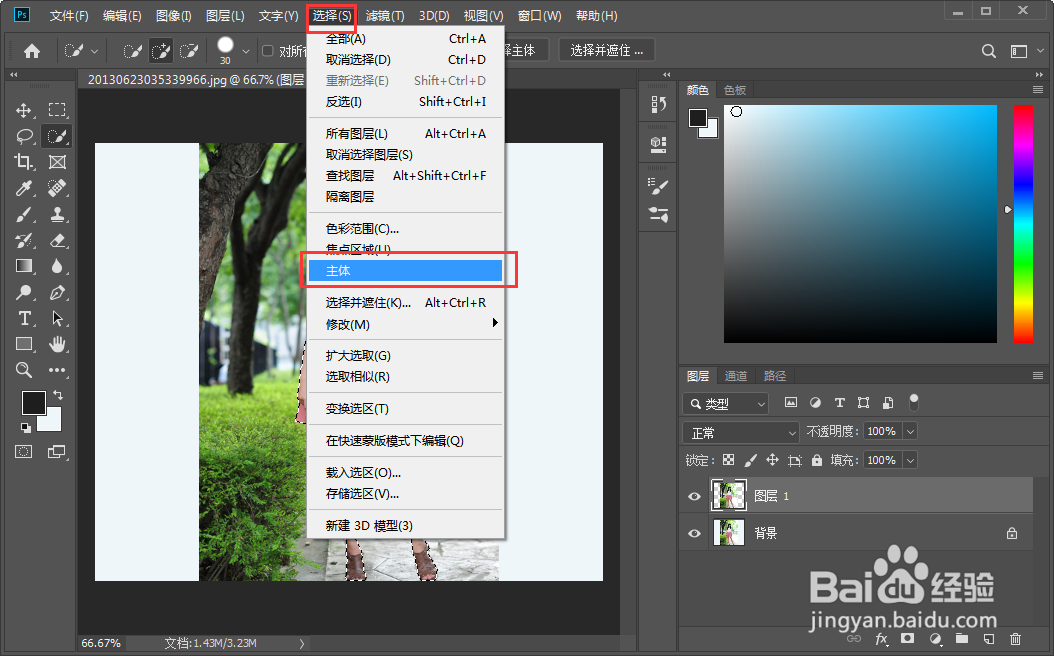Image resolution: width=1054 pixels, height=656 pixels.
Task: Select the Move tool
Action: coord(25,110)
